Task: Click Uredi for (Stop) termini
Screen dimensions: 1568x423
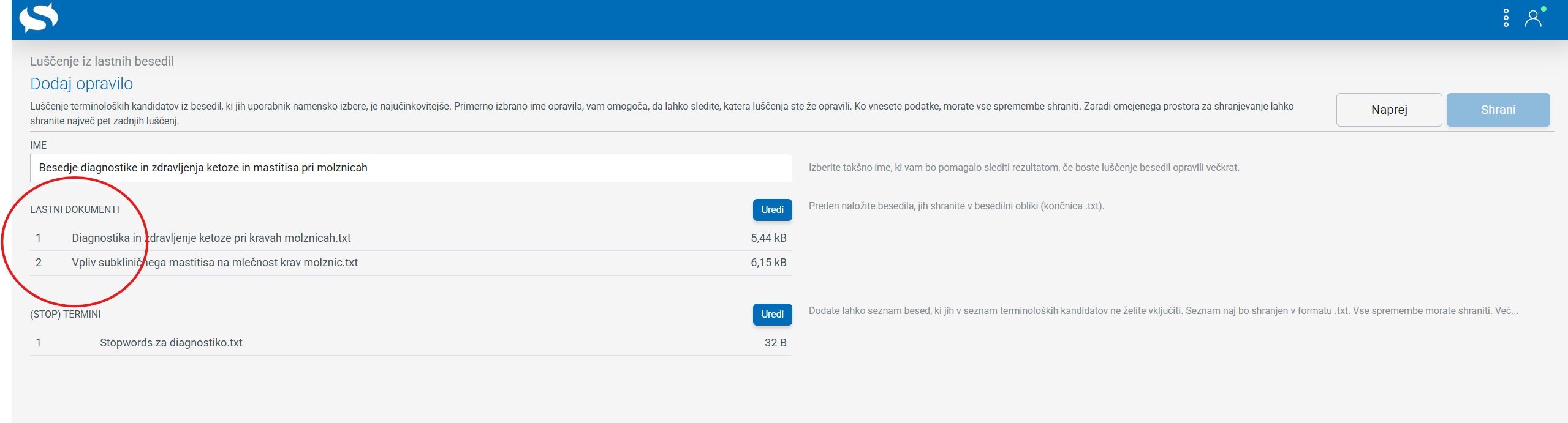Action: pyautogui.click(x=772, y=314)
